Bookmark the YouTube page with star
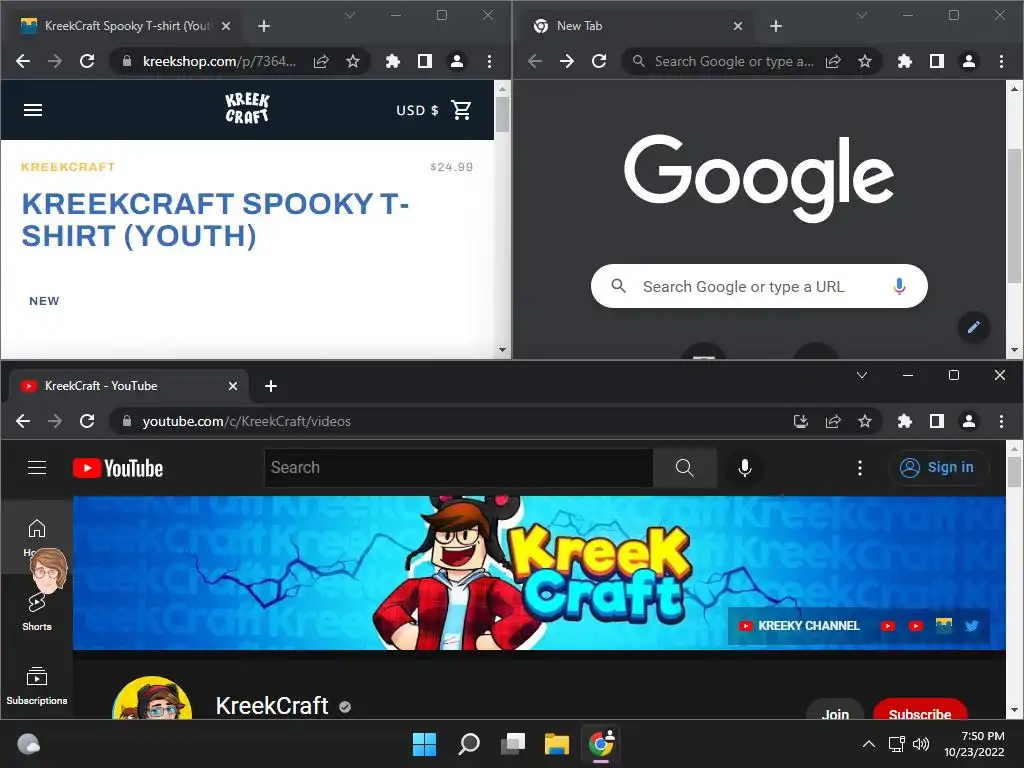Viewport: 1024px width, 768px height. (865, 421)
